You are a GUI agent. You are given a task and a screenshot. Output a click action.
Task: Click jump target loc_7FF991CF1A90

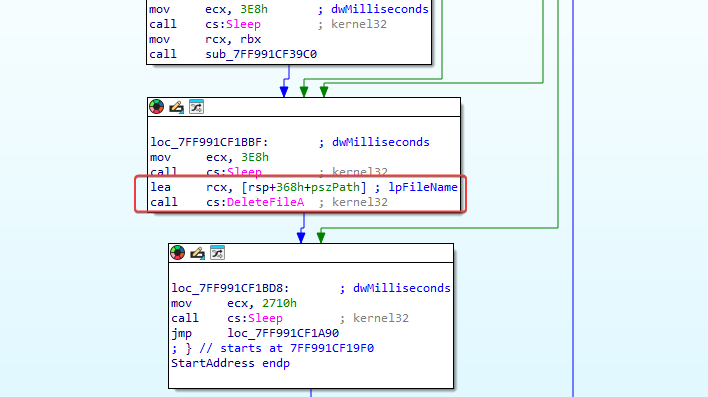(283, 333)
